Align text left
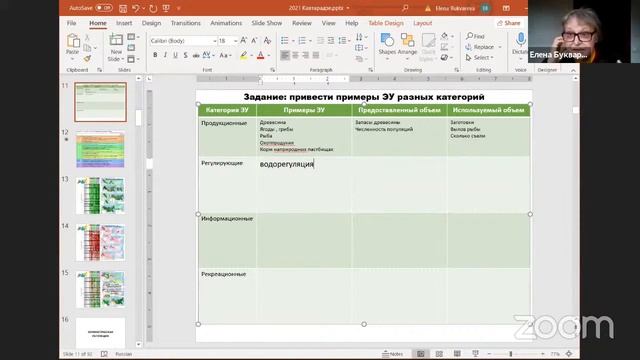Image resolution: width=640 pixels, height=360 pixels. [x=285, y=55]
